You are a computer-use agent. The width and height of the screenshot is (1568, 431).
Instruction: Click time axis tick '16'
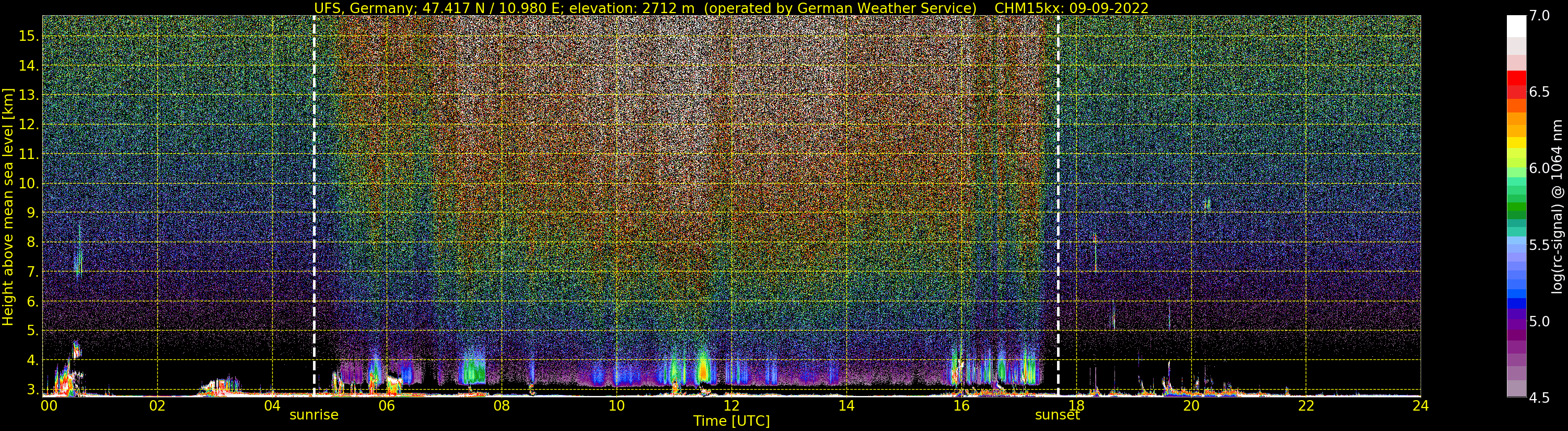tap(961, 405)
